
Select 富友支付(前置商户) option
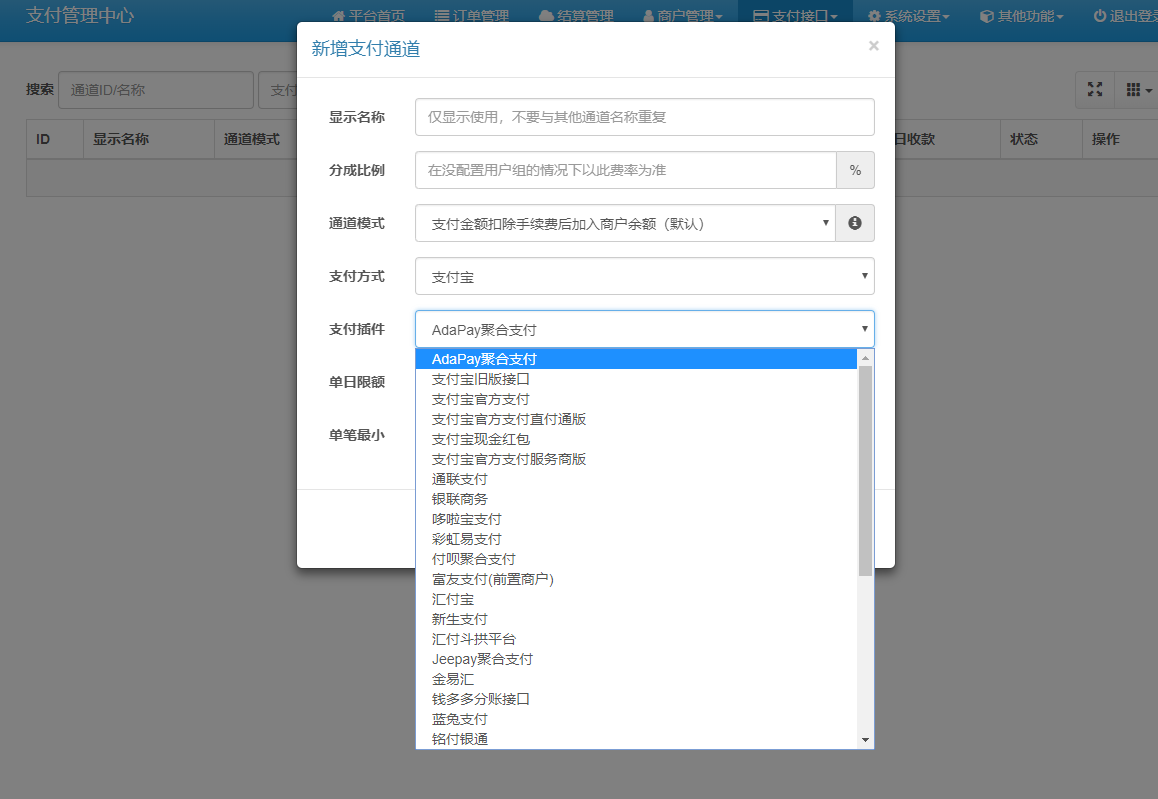pyautogui.click(x=636, y=579)
